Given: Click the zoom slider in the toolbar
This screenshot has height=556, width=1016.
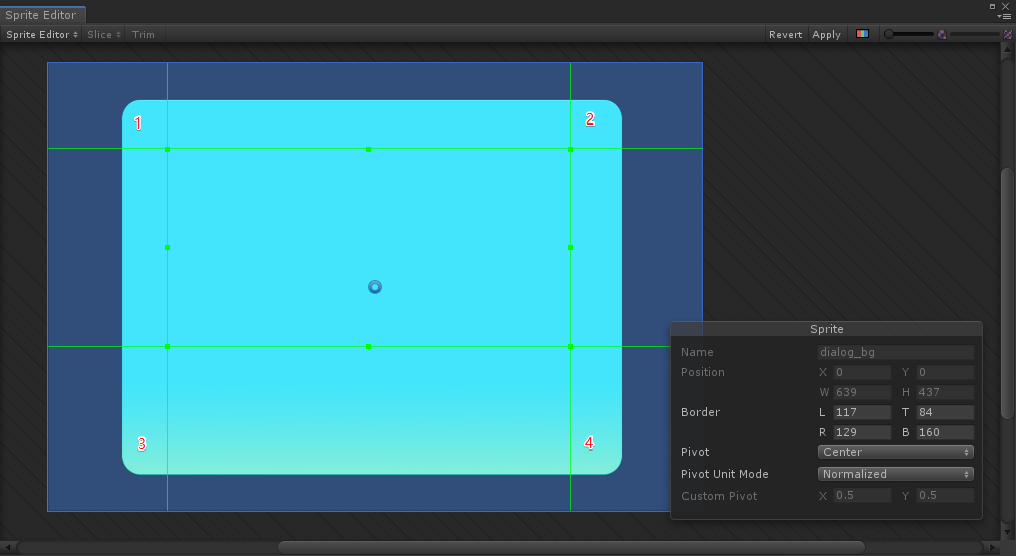Looking at the screenshot, I should click(x=909, y=34).
